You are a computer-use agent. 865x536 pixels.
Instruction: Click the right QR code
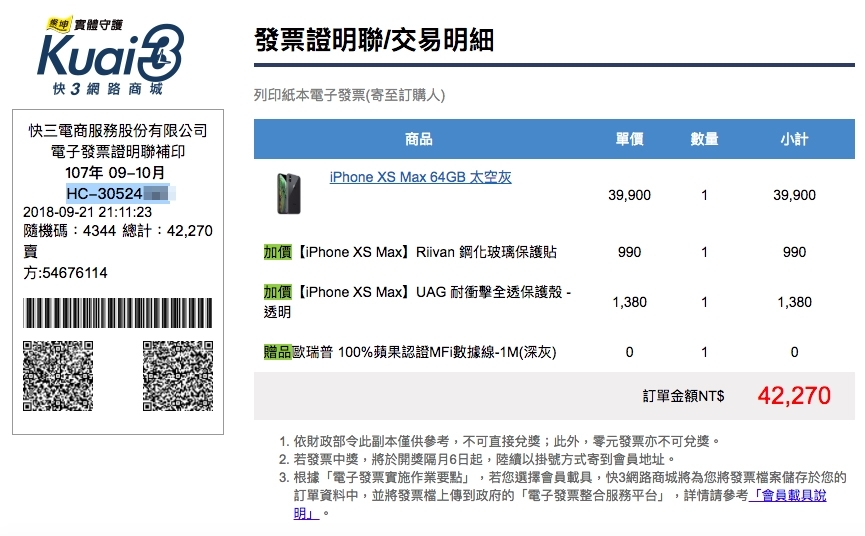(x=178, y=376)
